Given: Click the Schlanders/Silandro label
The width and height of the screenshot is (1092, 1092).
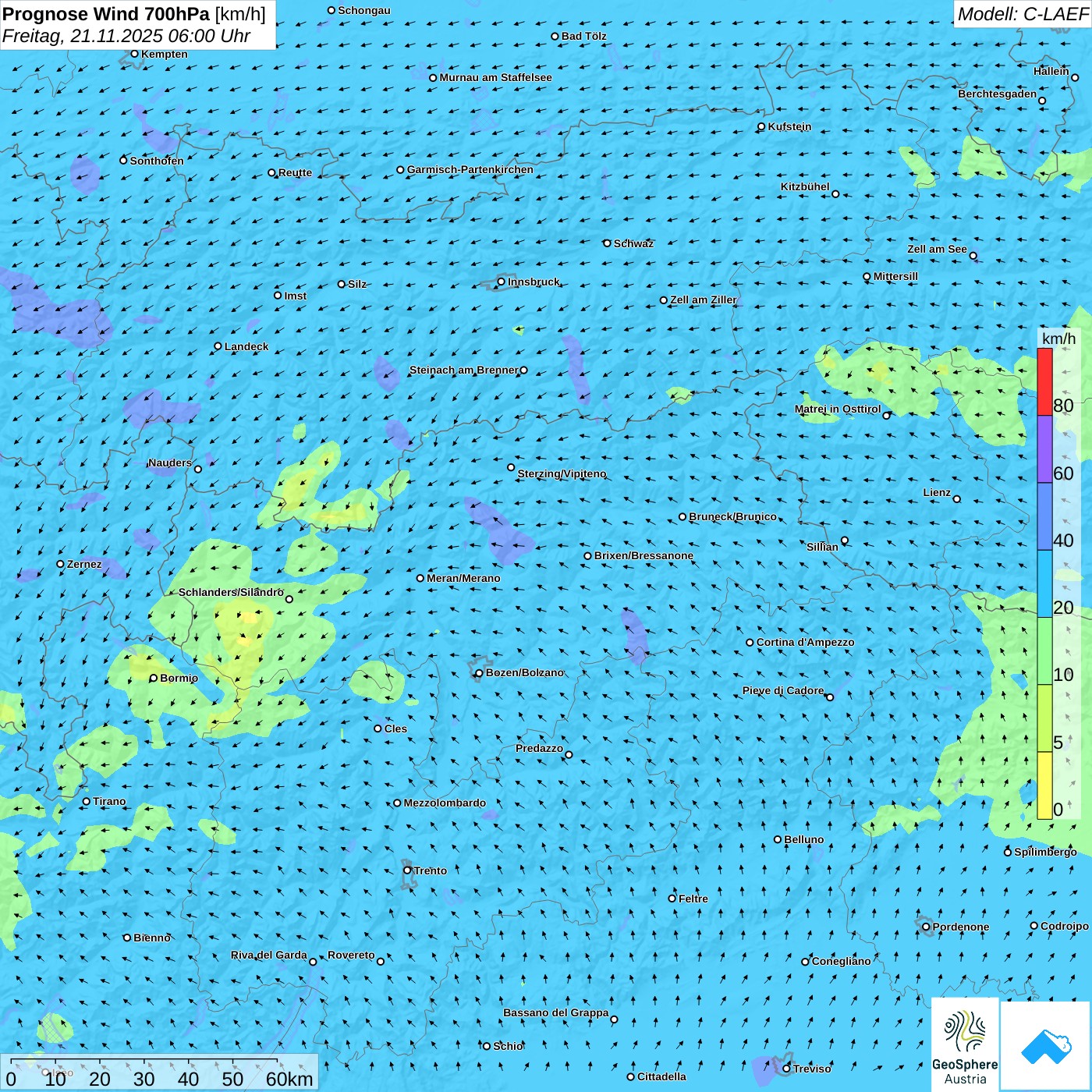Looking at the screenshot, I should 231,592.
